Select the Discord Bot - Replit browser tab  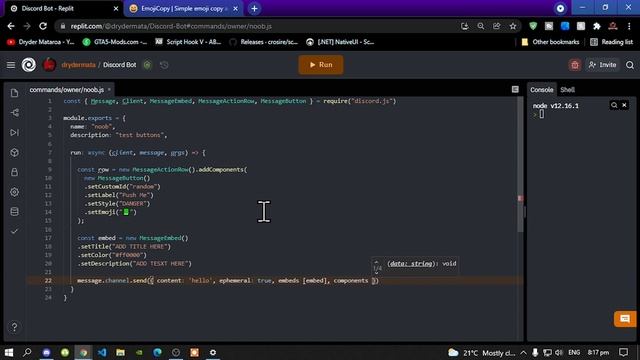coord(63,9)
